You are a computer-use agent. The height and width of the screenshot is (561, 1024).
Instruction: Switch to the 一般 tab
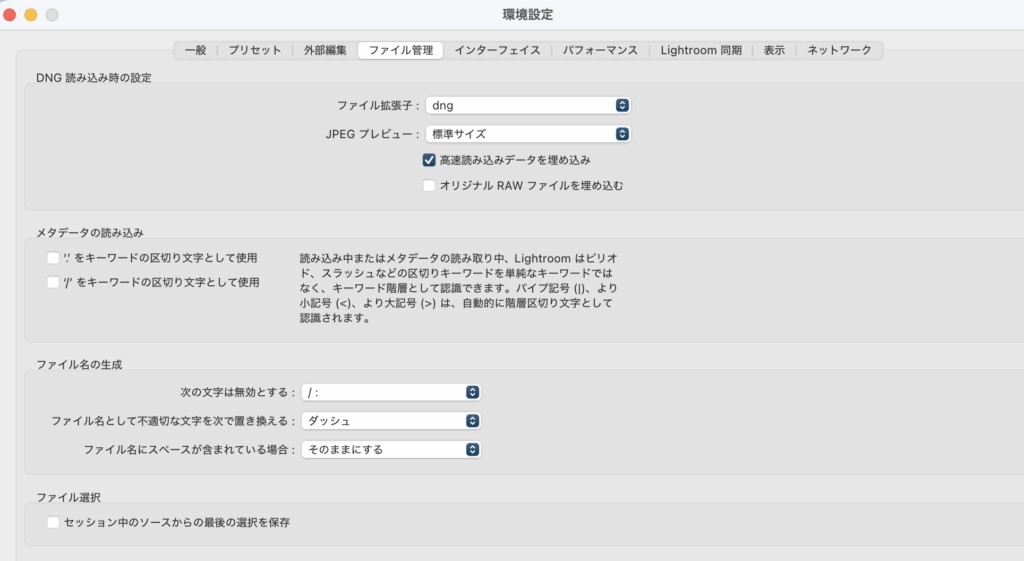point(195,50)
